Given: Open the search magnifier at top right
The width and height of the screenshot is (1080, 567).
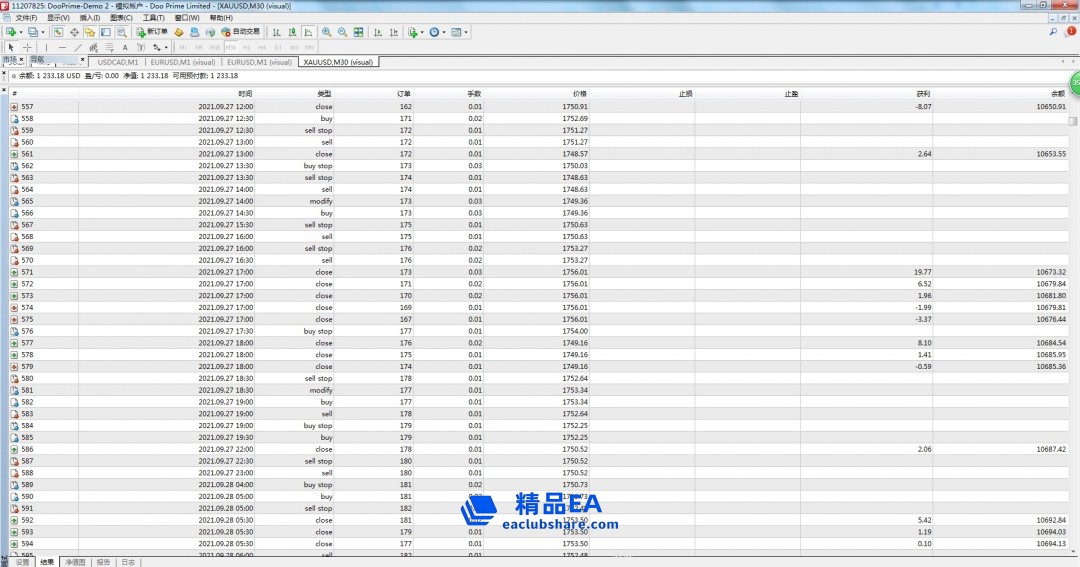Looking at the screenshot, I should coord(1053,32).
